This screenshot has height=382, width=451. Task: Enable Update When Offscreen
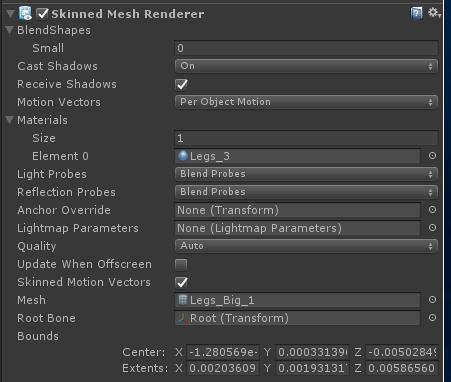181,265
